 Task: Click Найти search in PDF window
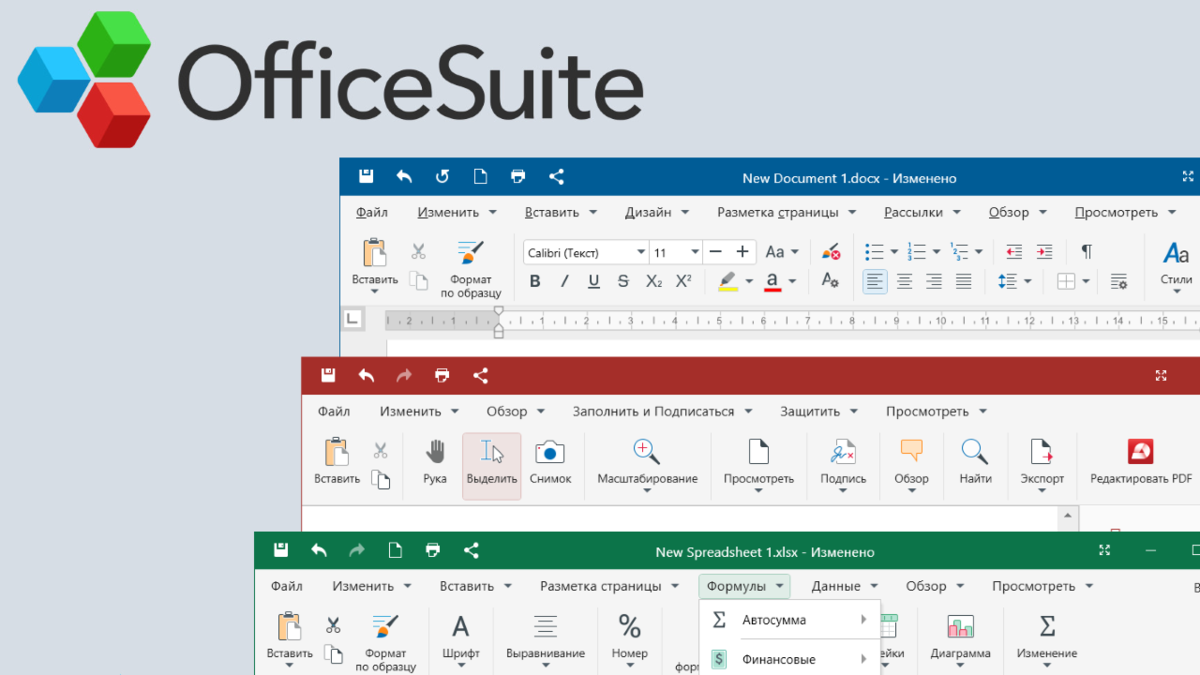975,463
